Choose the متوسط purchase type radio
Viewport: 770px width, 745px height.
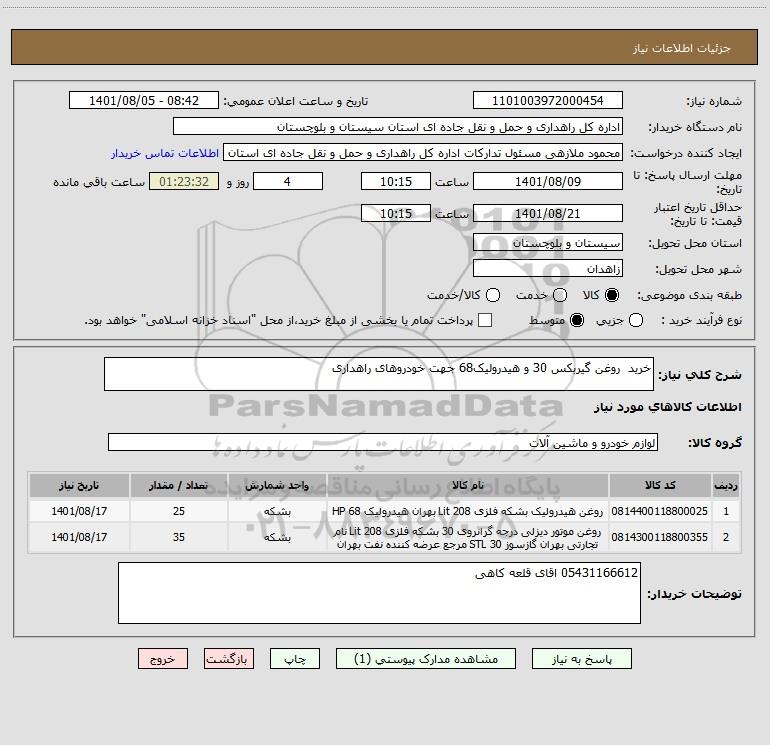tap(577, 320)
